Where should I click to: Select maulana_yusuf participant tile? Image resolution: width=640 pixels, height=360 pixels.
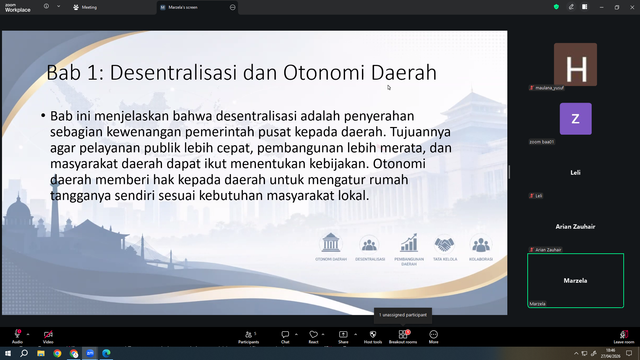[x=575, y=65]
